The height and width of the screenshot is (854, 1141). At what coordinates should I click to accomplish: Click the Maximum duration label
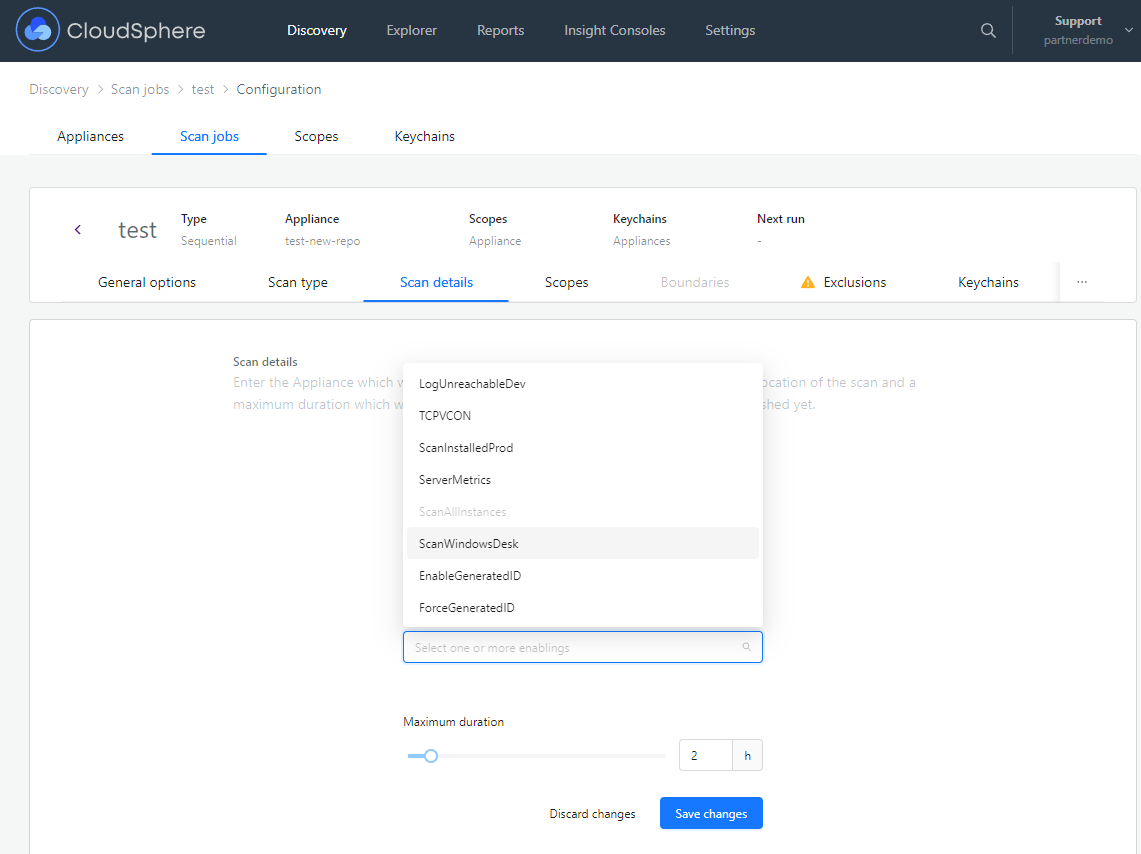[x=453, y=722]
